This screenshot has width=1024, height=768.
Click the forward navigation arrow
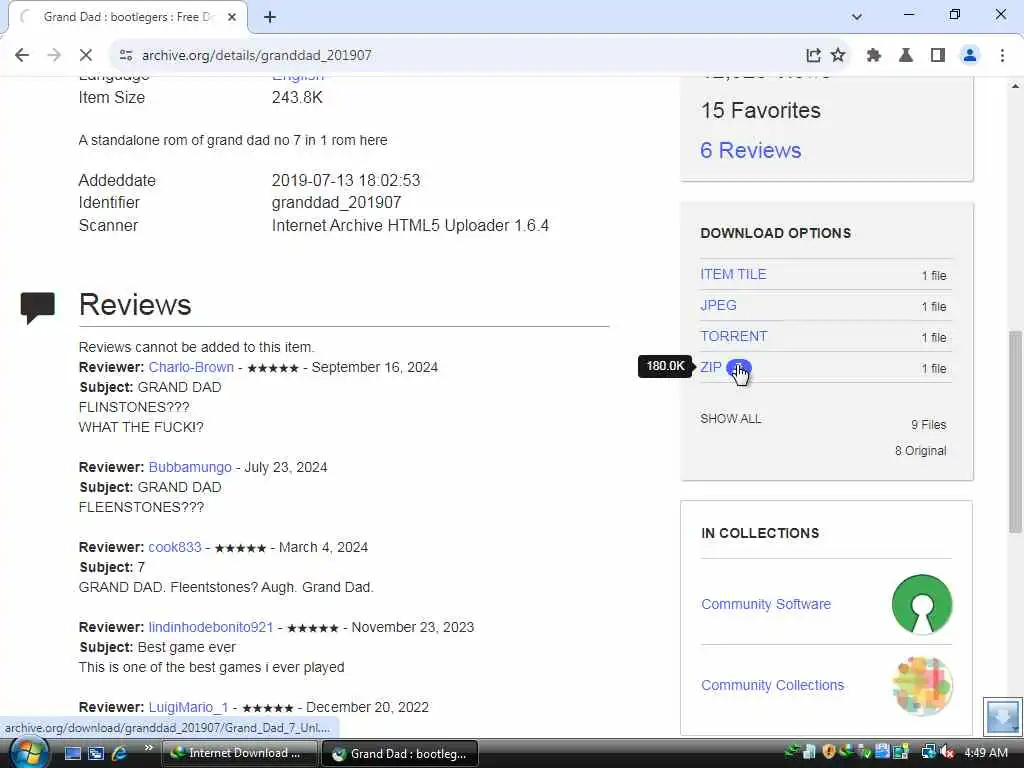pos(54,56)
